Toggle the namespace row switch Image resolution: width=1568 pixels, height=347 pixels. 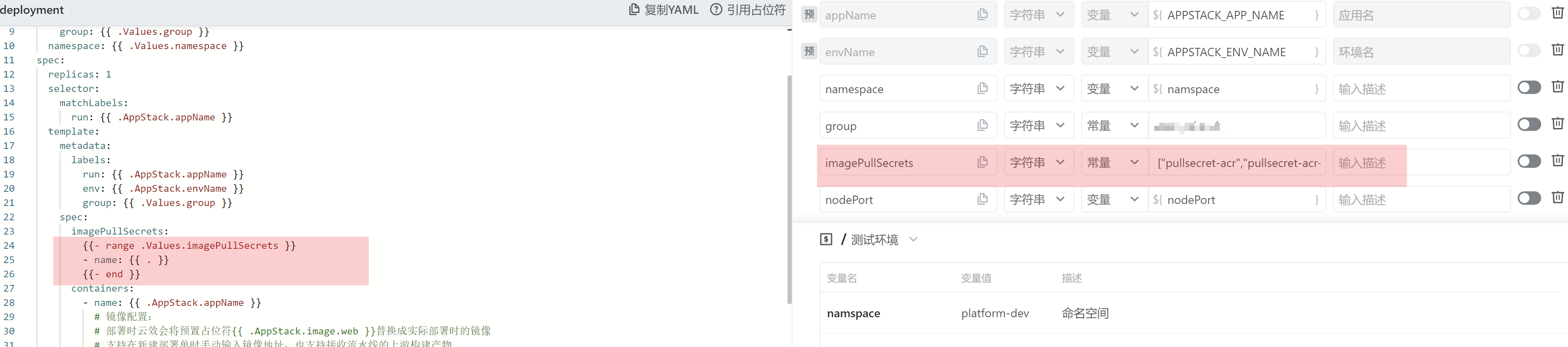(1529, 88)
